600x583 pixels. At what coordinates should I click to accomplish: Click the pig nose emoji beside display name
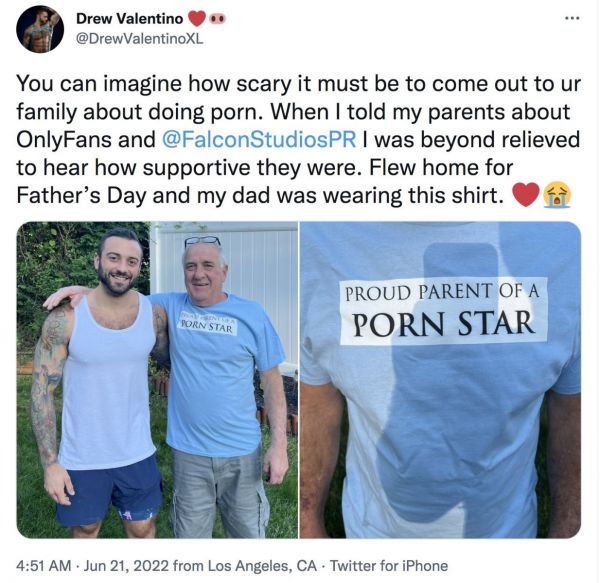click(x=217, y=18)
